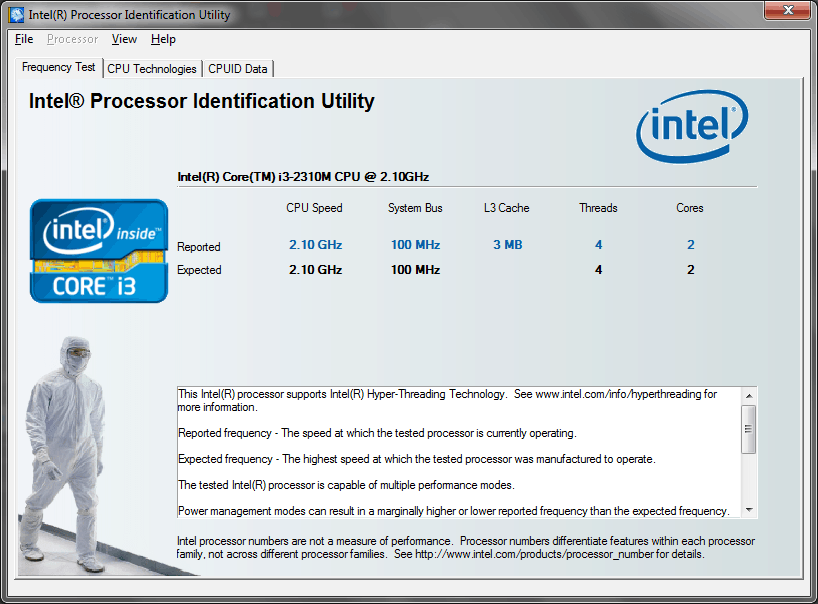Viewport: 818px width, 604px height.
Task: Click the expected CPU speed 2.10 GHz
Action: [316, 270]
